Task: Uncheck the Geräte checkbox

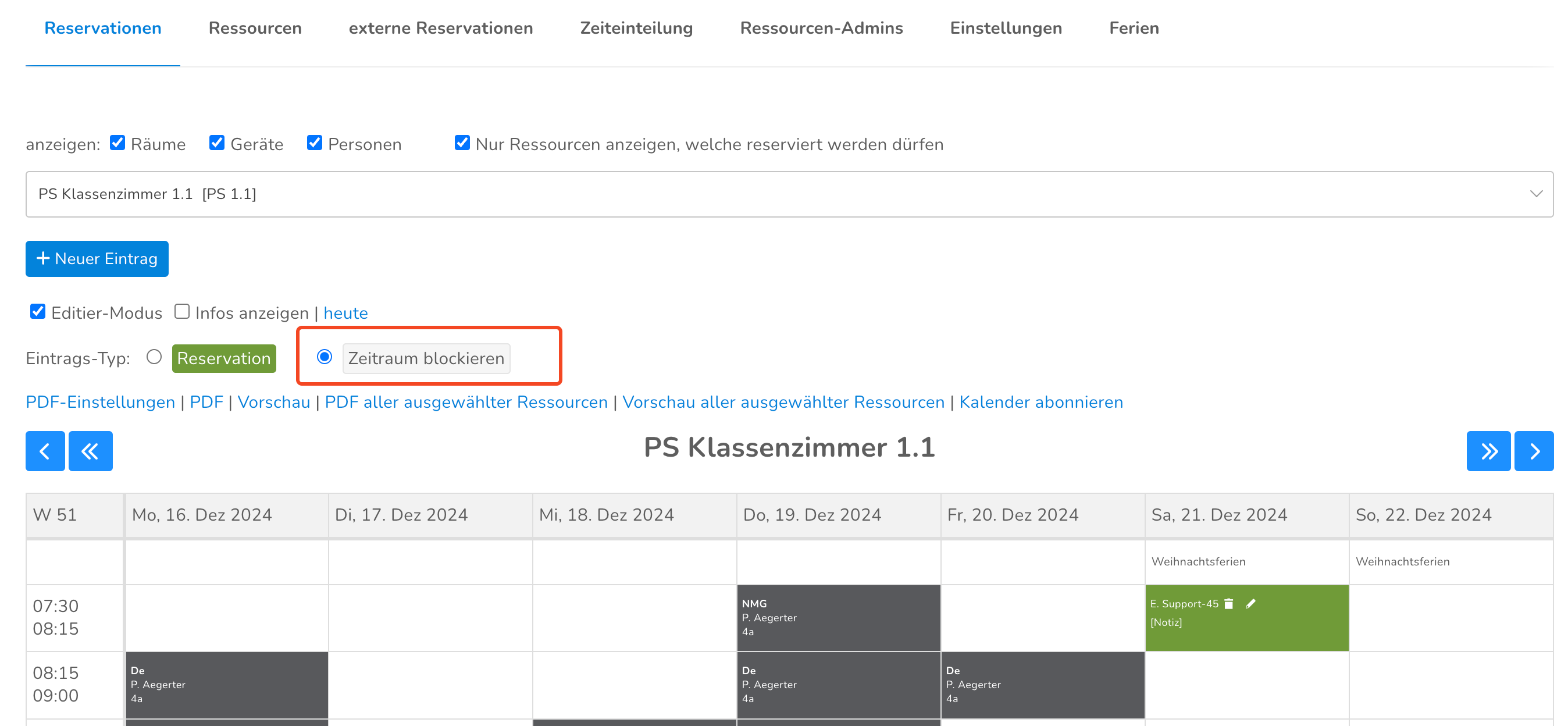Action: pos(217,143)
